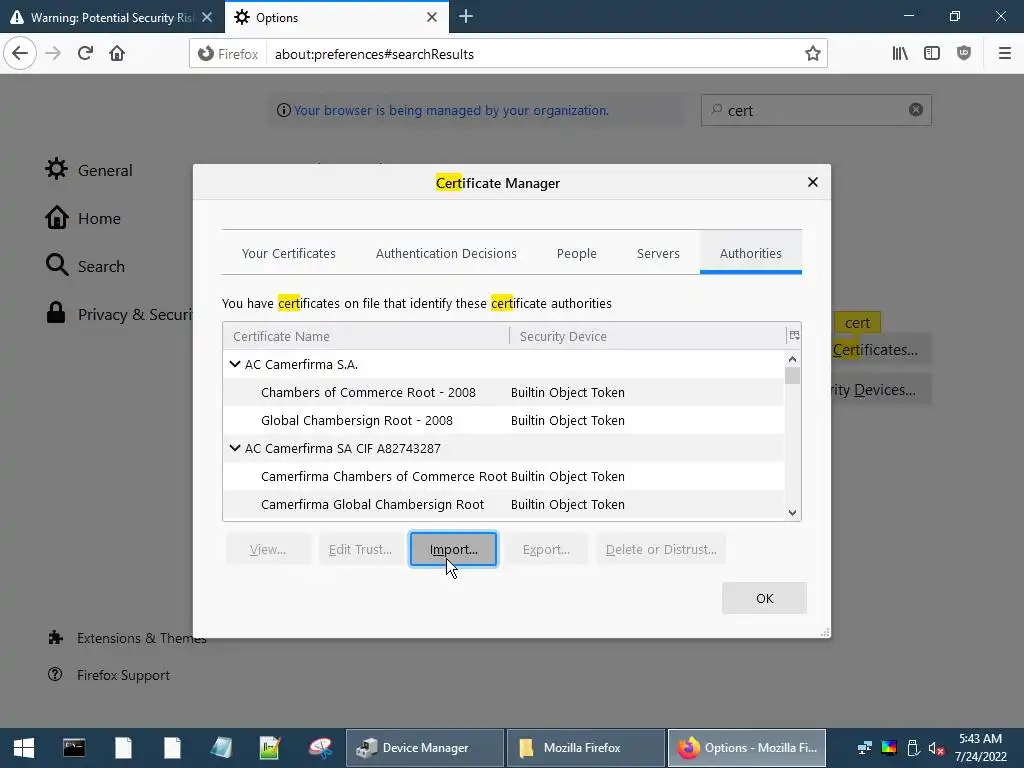
Task: Switch to Mozilla Firefox folder taskbar item
Action: [x=584, y=748]
